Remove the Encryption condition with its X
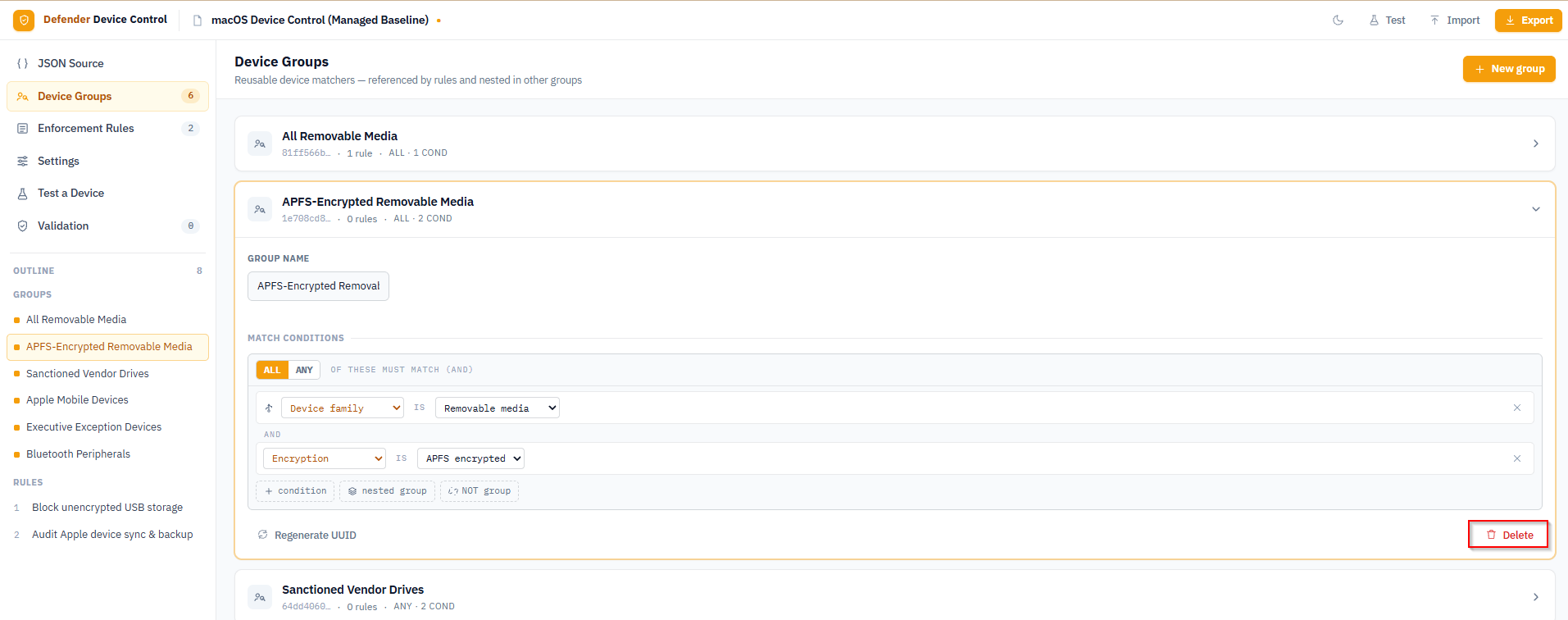The image size is (1568, 620). (1517, 458)
